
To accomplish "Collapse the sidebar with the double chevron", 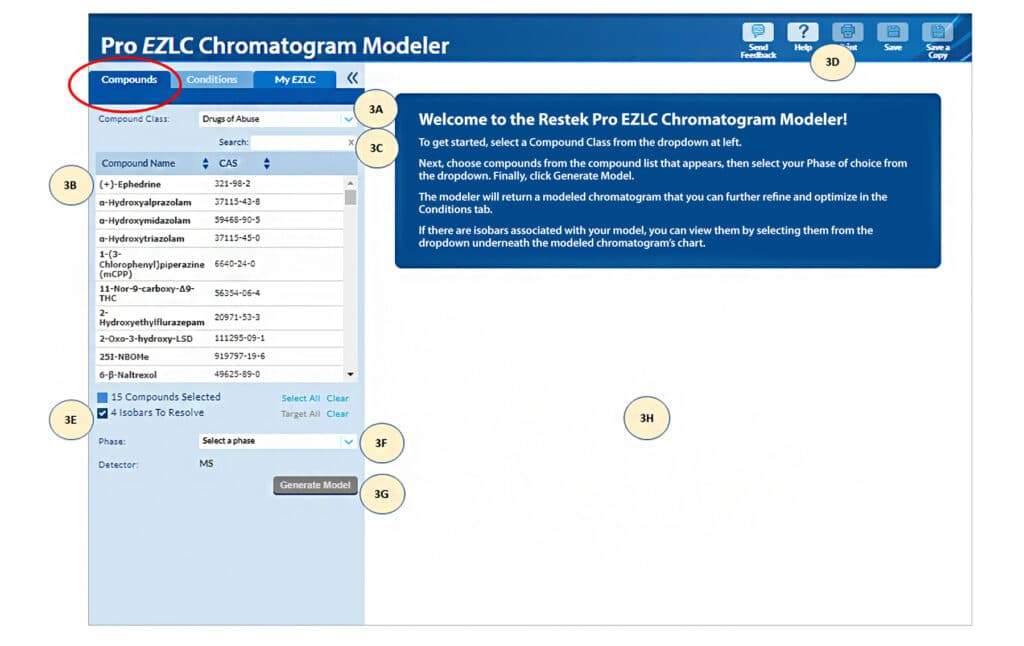I will (x=352, y=78).
